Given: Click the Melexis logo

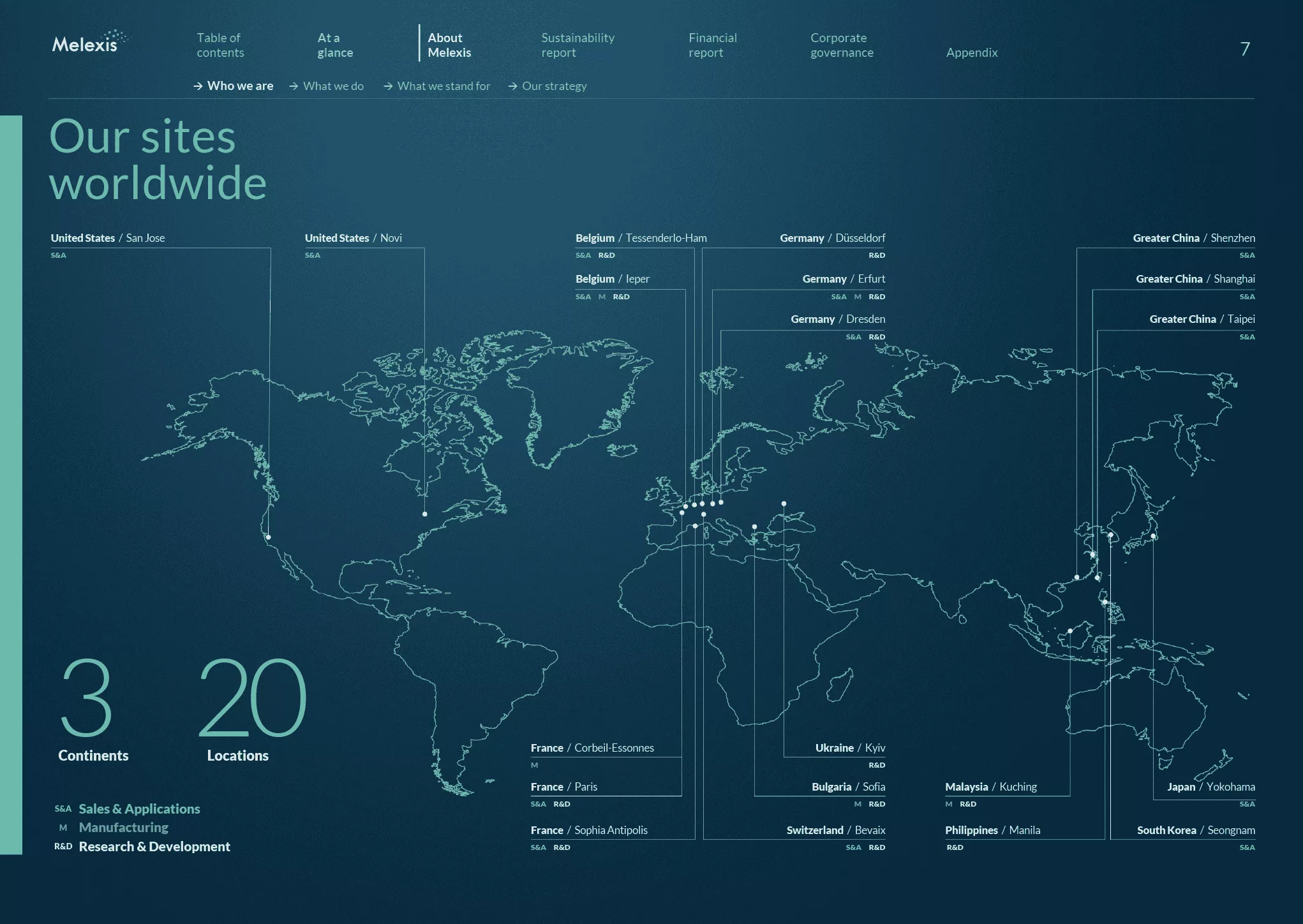Looking at the screenshot, I should (x=90, y=42).
